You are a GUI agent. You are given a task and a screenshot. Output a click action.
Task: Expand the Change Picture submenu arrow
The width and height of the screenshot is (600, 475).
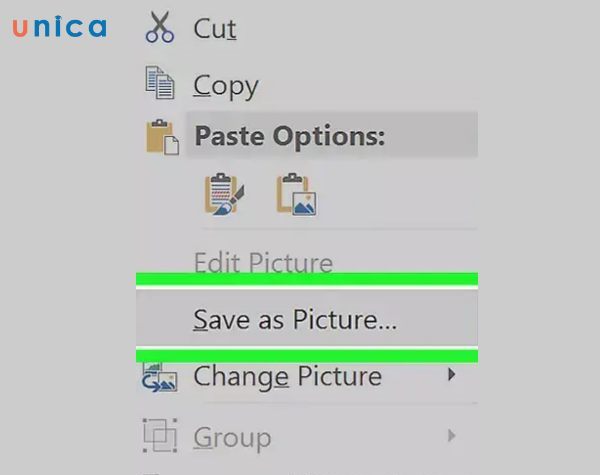(452, 376)
